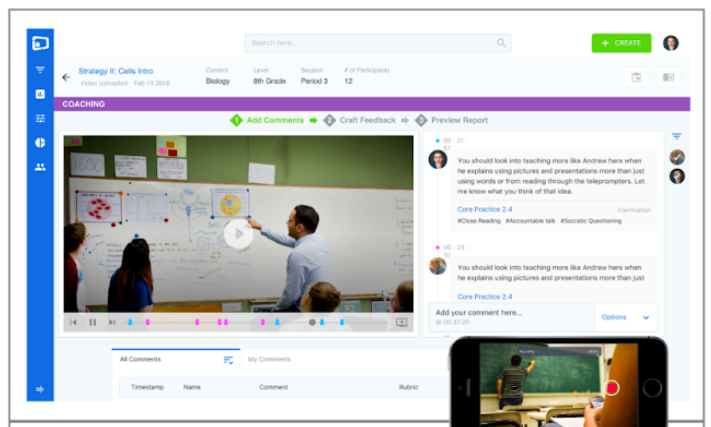Click into the 'Search here' field

coord(378,43)
